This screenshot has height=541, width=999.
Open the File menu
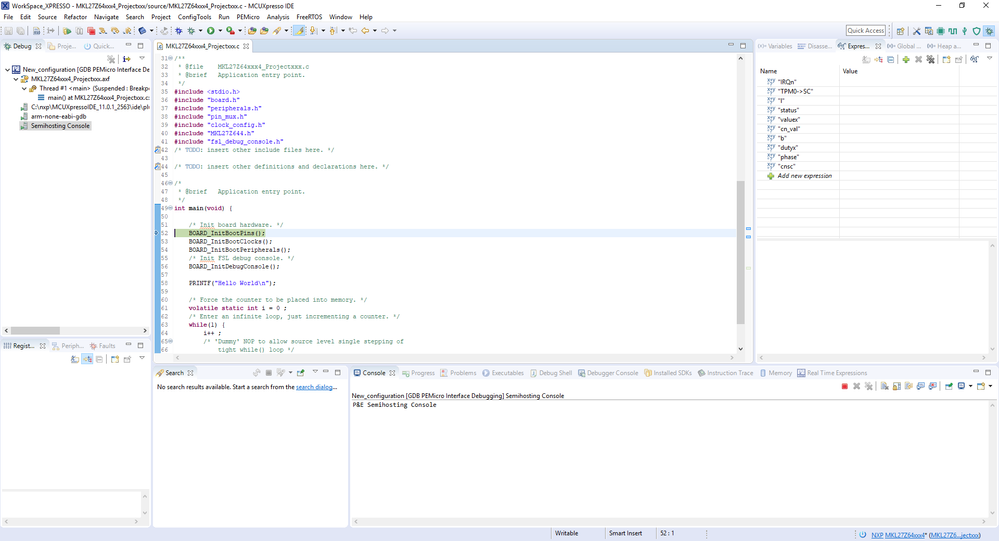[x=8, y=17]
